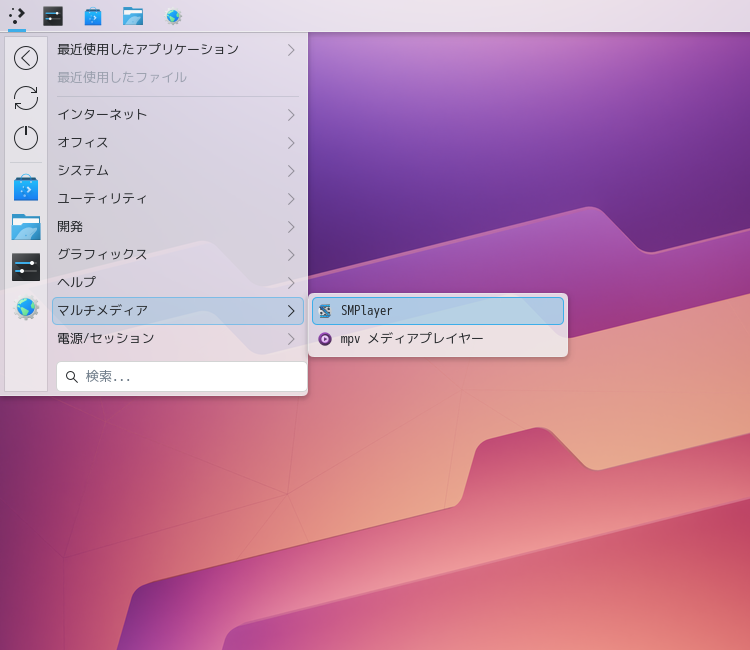Click the SMPlayer app icon in submenu
Image resolution: width=750 pixels, height=650 pixels.
tap(325, 311)
